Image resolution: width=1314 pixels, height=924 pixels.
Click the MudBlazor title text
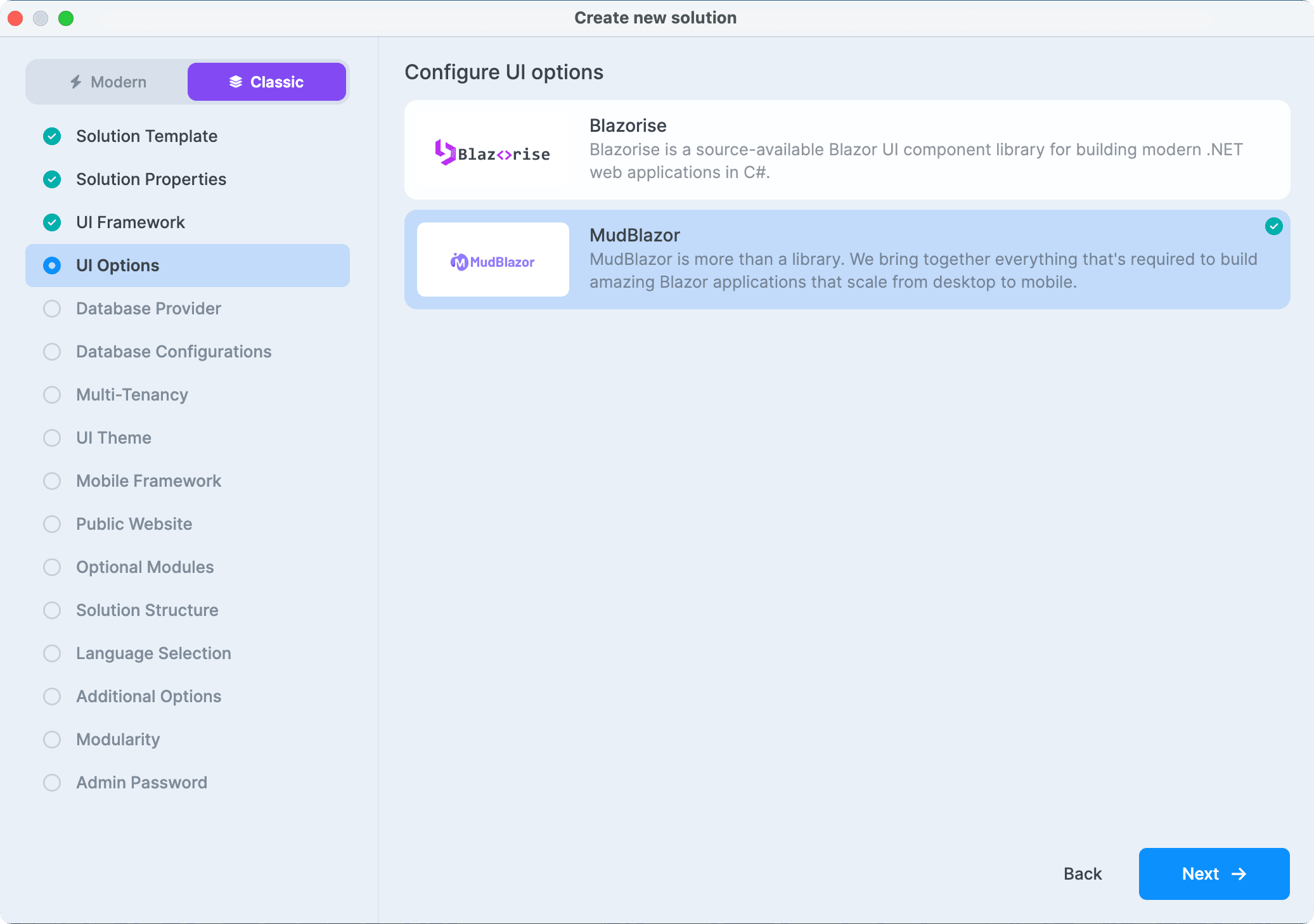tap(634, 235)
